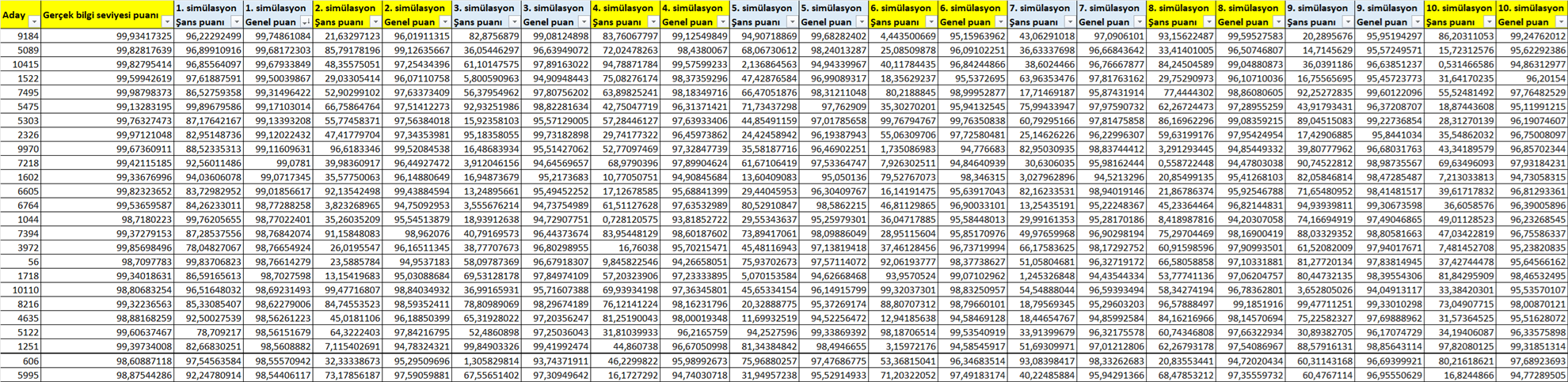This screenshot has height=382, width=1568.
Task: Open the 8. simülasyon Şans puanı filter dropdown
Action: click(x=1209, y=22)
